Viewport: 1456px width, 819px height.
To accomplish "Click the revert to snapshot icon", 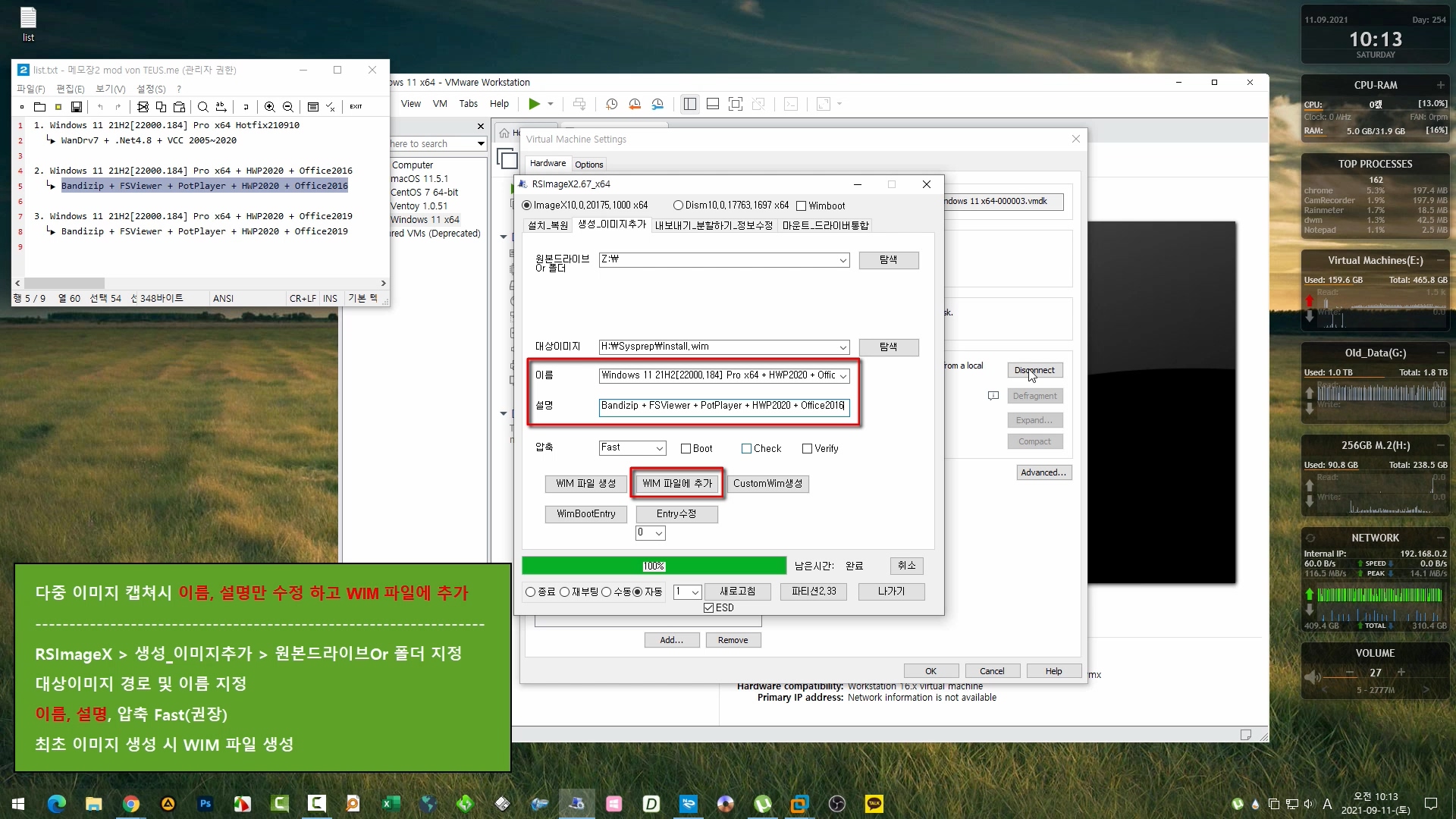I will [635, 104].
